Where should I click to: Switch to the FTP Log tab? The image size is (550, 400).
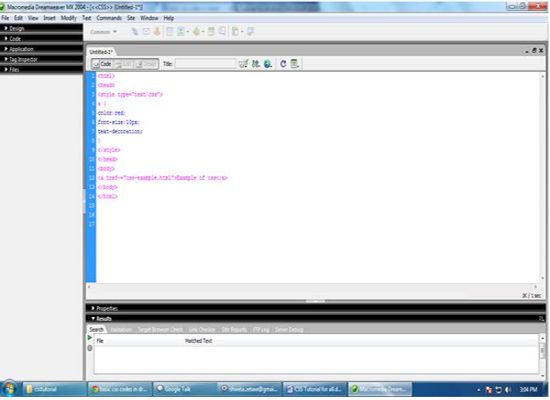coord(261,329)
